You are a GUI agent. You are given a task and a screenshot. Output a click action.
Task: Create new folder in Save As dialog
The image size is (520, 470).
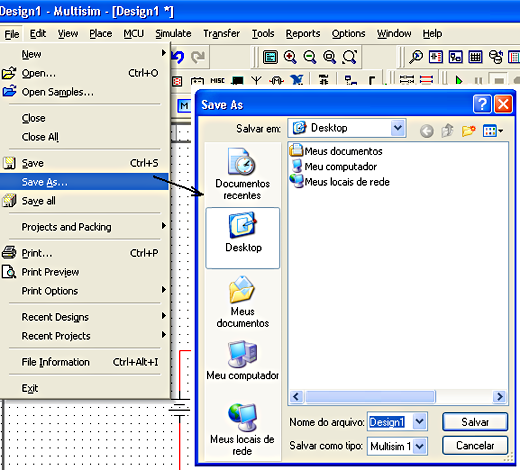pyautogui.click(x=468, y=131)
